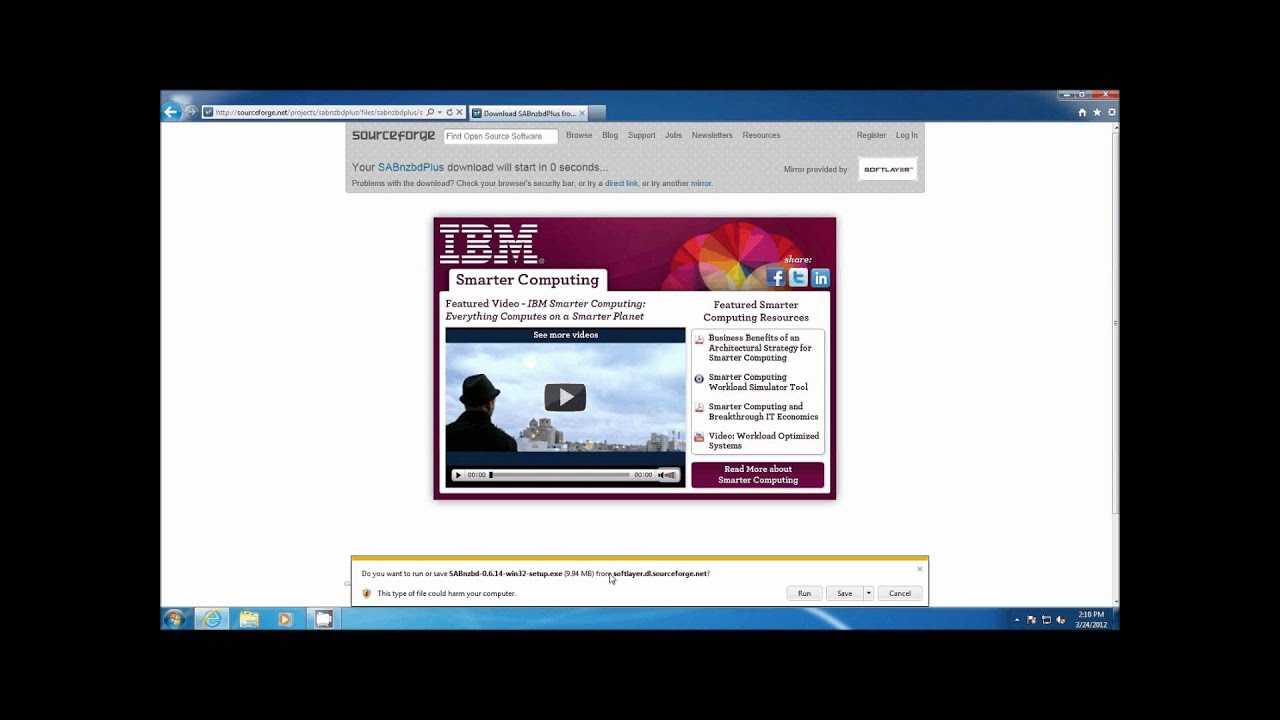
Task: Open the Tools gear icon
Action: coord(1111,112)
